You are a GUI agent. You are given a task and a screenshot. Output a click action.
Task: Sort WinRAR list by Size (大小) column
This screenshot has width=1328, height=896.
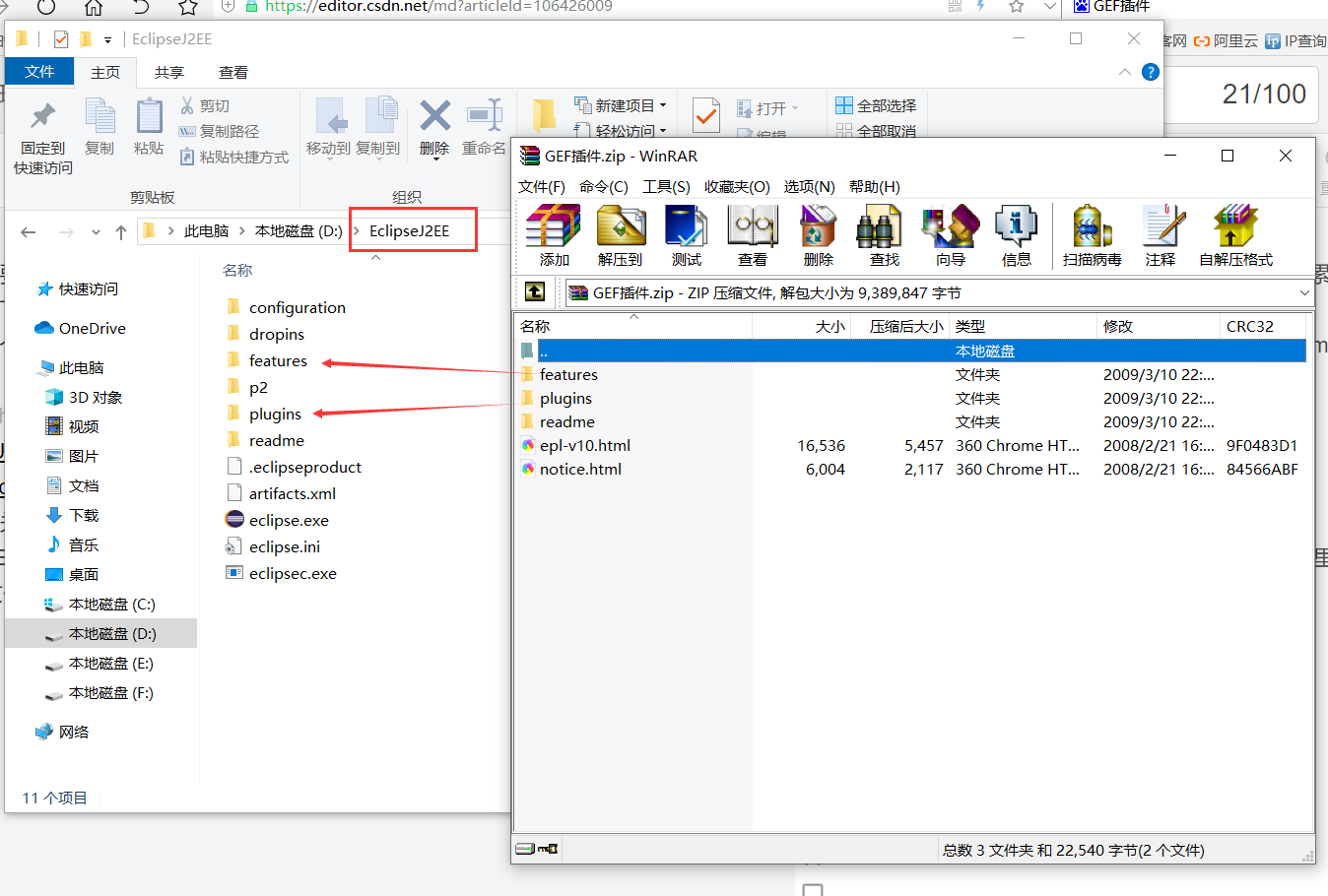pos(802,326)
